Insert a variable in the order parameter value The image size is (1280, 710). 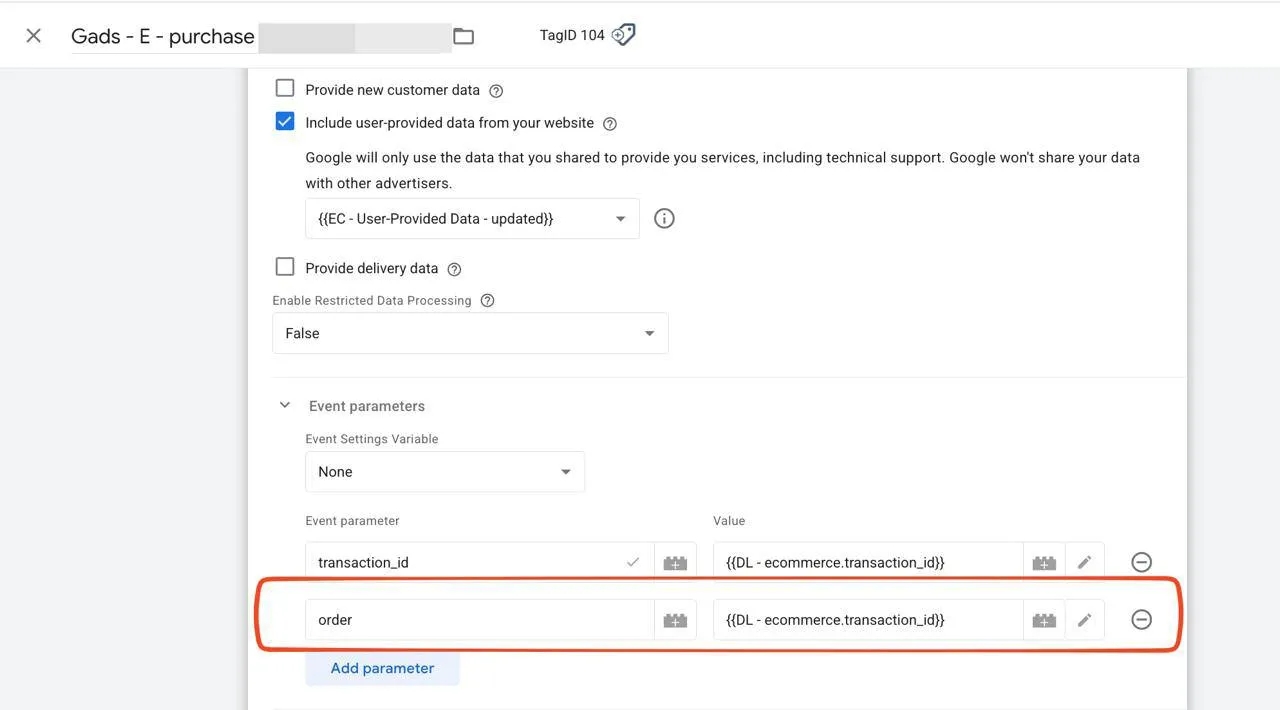(1044, 620)
